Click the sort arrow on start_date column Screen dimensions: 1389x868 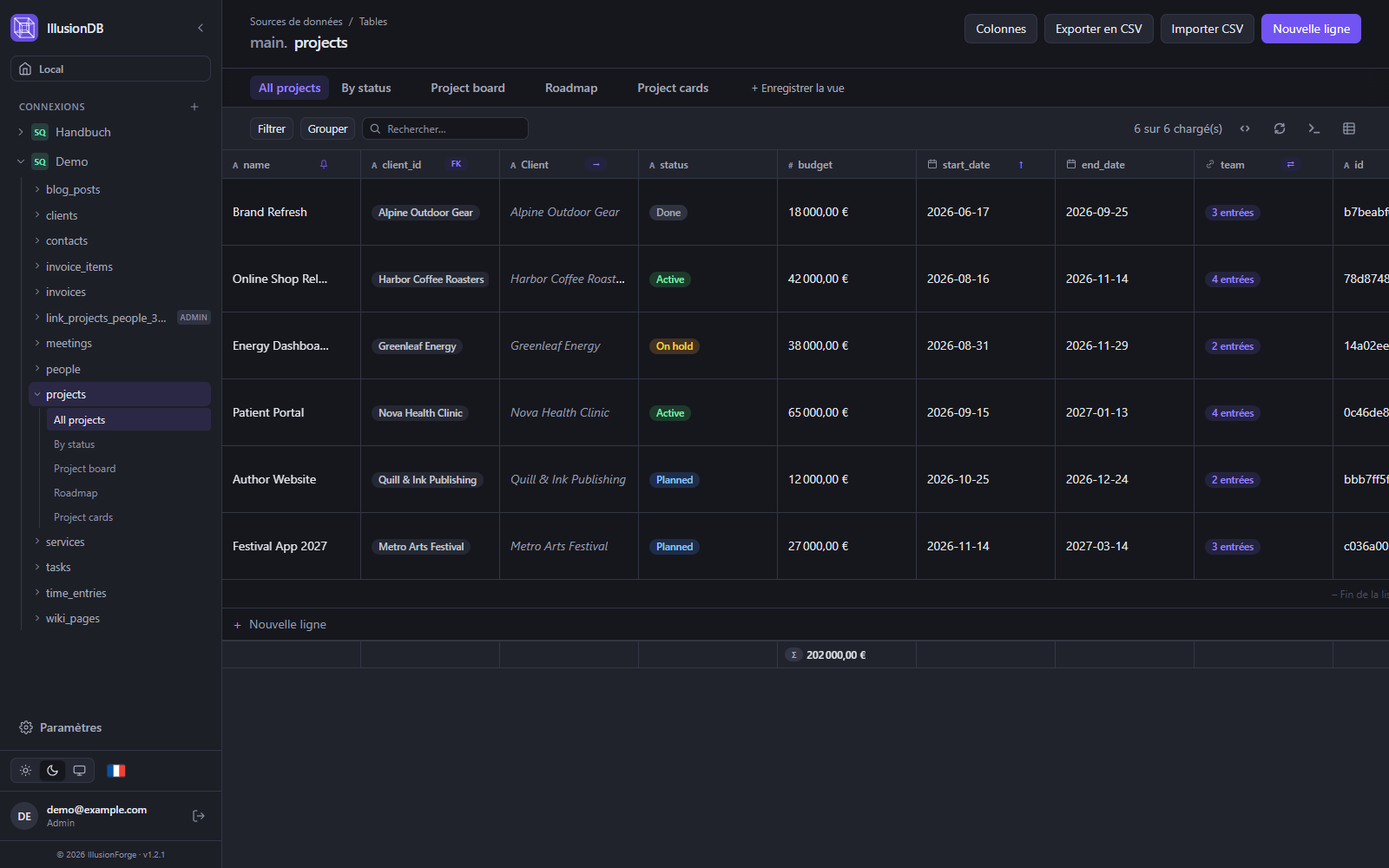point(1021,165)
